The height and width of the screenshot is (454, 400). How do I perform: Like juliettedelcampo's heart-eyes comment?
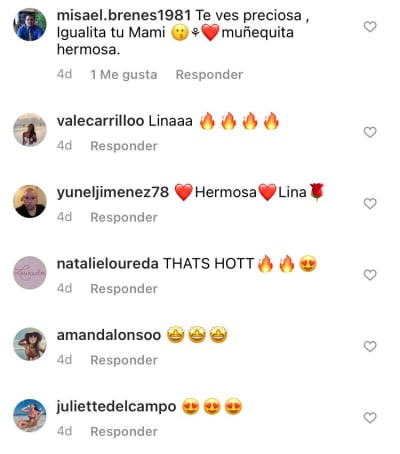pyautogui.click(x=370, y=418)
